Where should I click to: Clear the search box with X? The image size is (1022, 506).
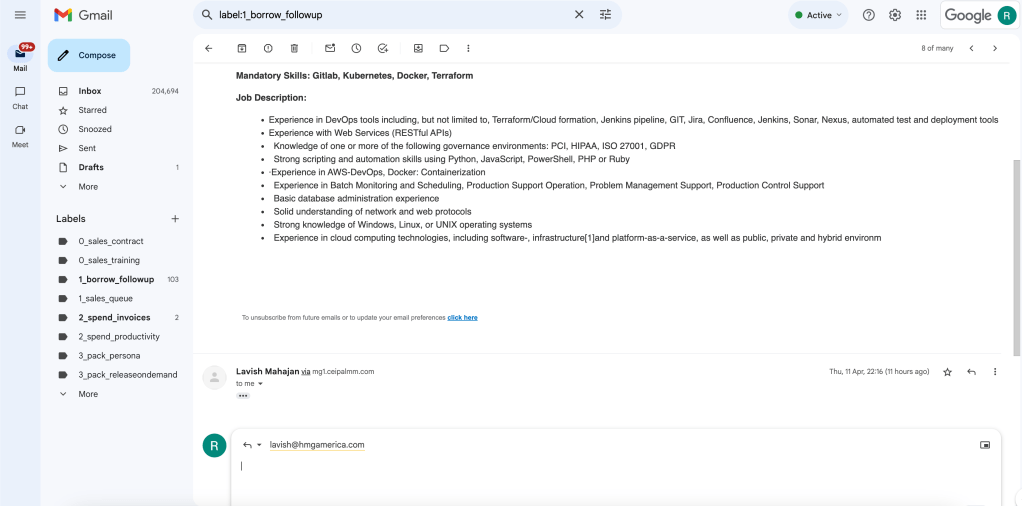(579, 15)
